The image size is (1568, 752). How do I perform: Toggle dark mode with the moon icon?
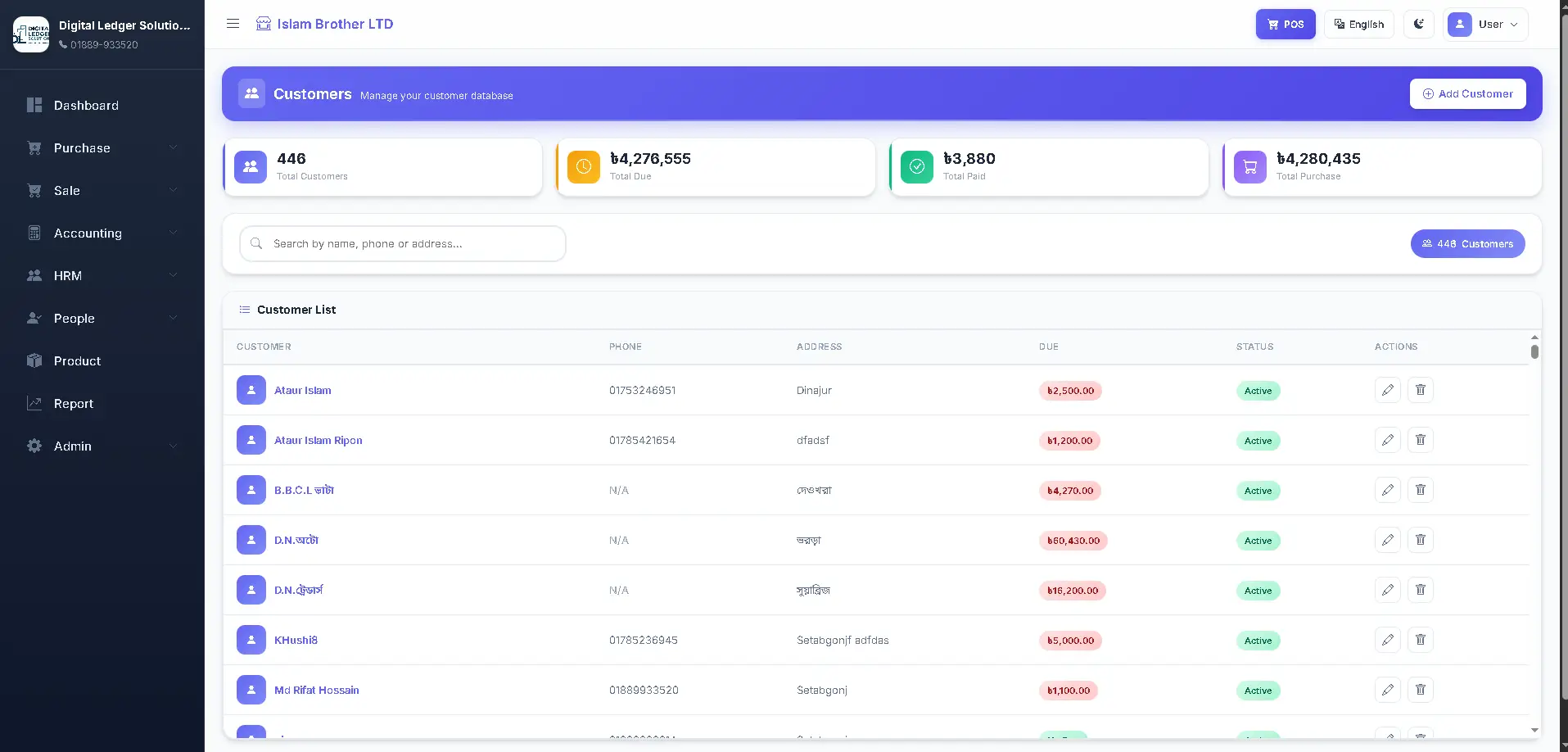[x=1418, y=25]
